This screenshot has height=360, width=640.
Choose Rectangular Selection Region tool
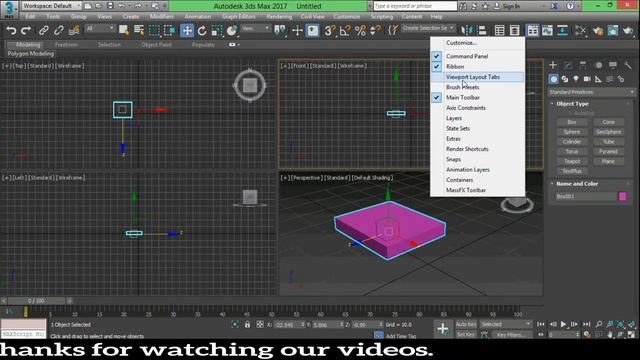click(x=154, y=30)
